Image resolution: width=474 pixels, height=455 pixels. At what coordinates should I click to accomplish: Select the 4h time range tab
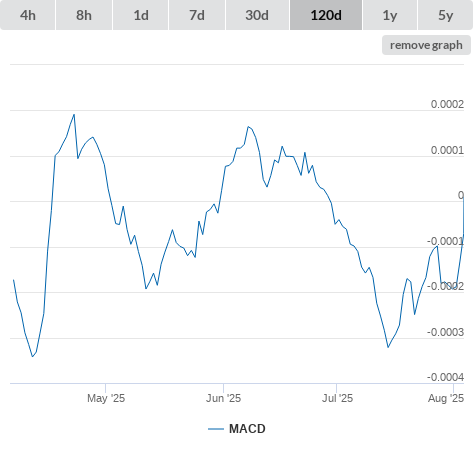pos(28,15)
